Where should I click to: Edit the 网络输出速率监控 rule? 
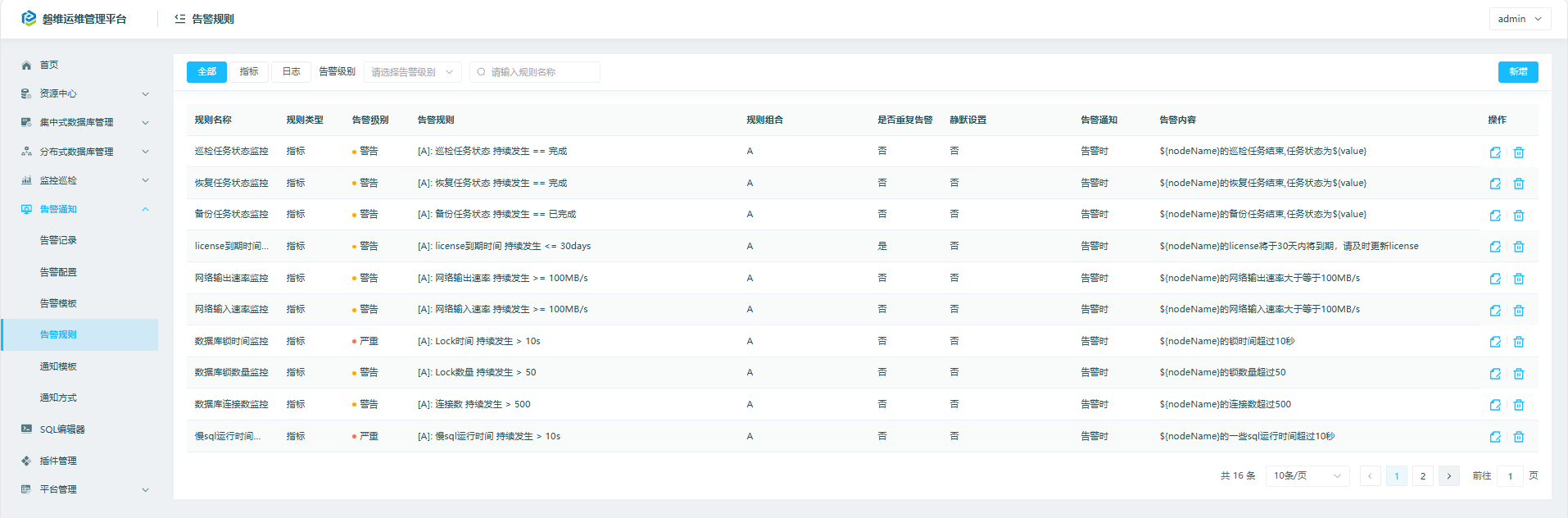coord(1495,279)
